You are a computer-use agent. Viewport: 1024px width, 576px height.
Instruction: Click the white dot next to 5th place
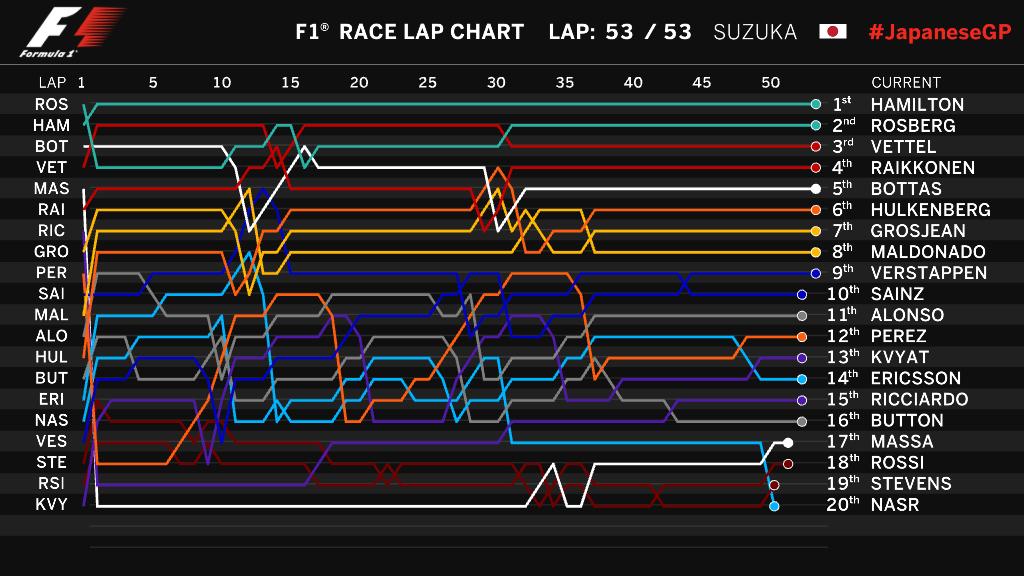coord(816,189)
